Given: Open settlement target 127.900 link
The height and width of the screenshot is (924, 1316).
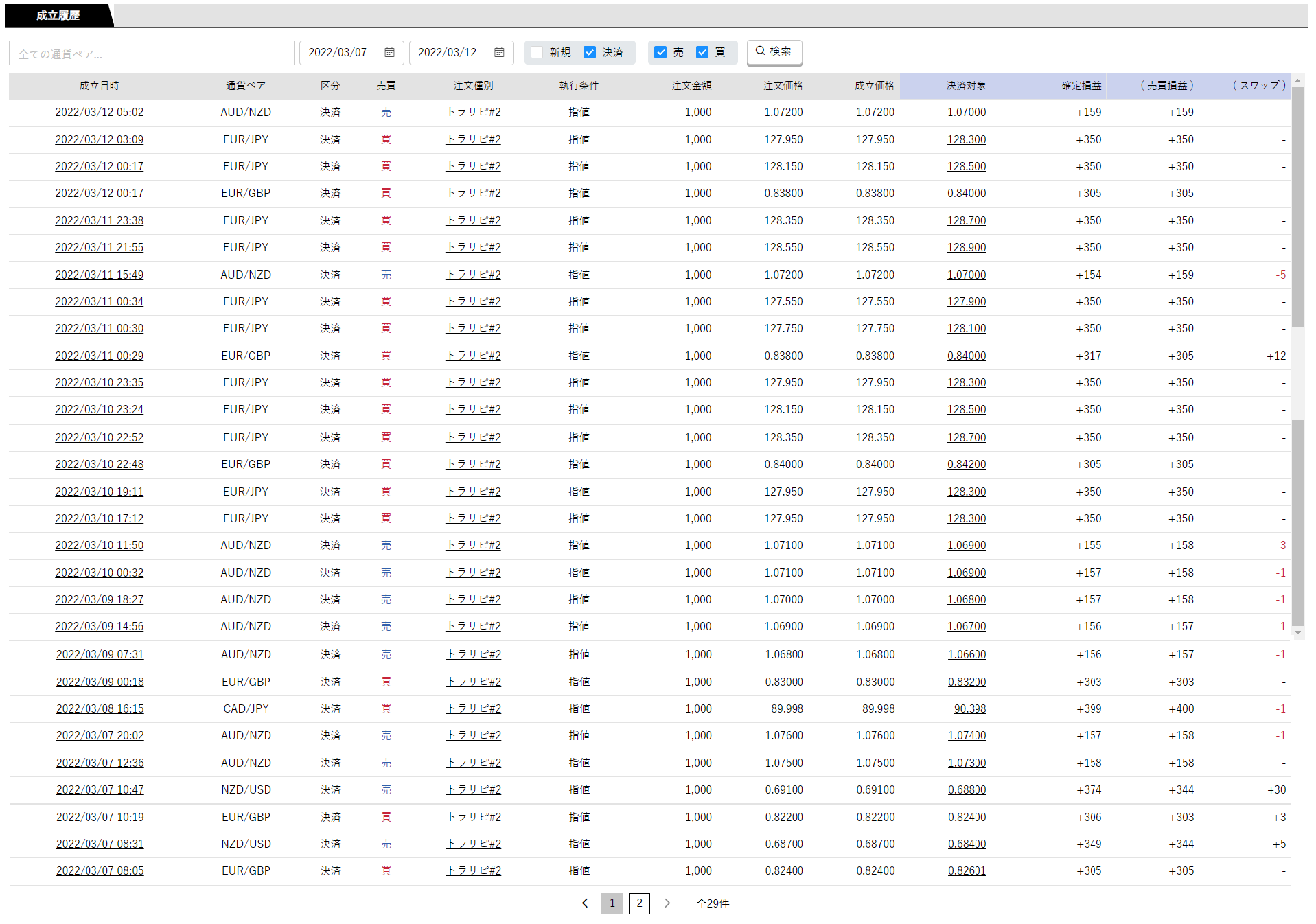Looking at the screenshot, I should pos(967,302).
